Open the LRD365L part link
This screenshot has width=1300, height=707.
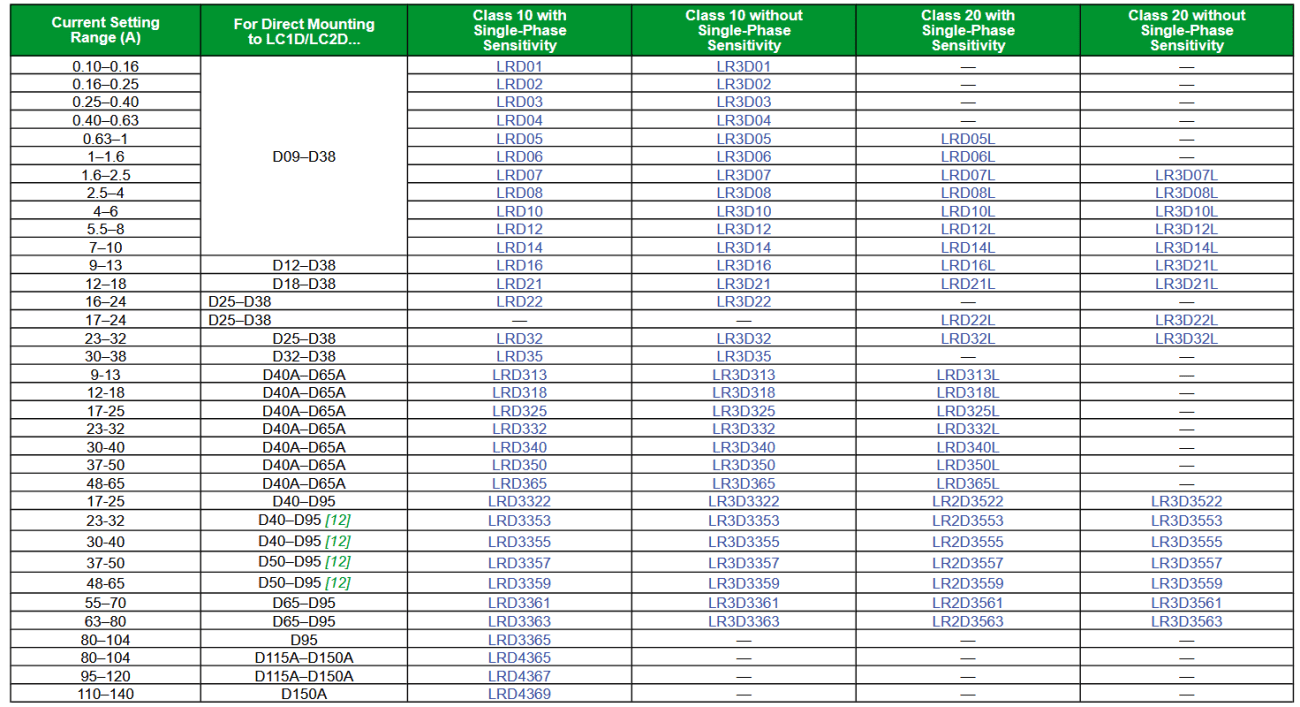click(x=967, y=483)
